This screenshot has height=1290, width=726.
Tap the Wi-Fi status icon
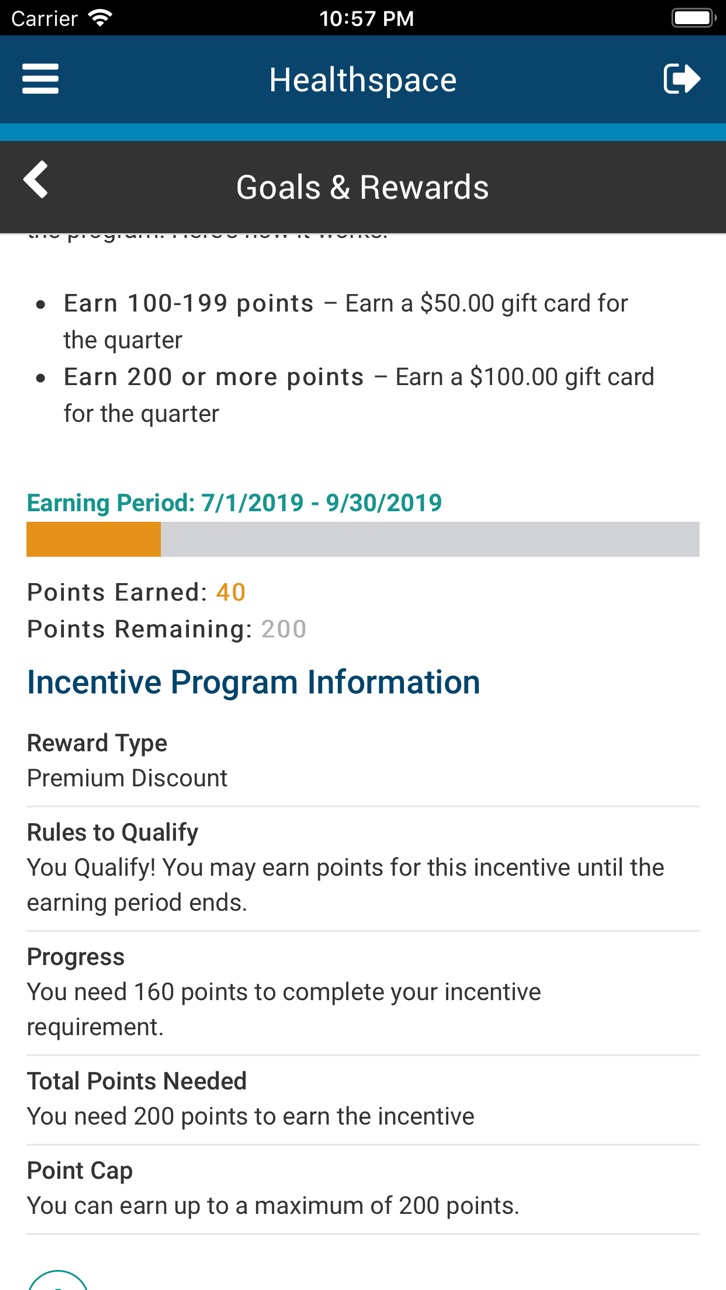click(x=100, y=17)
